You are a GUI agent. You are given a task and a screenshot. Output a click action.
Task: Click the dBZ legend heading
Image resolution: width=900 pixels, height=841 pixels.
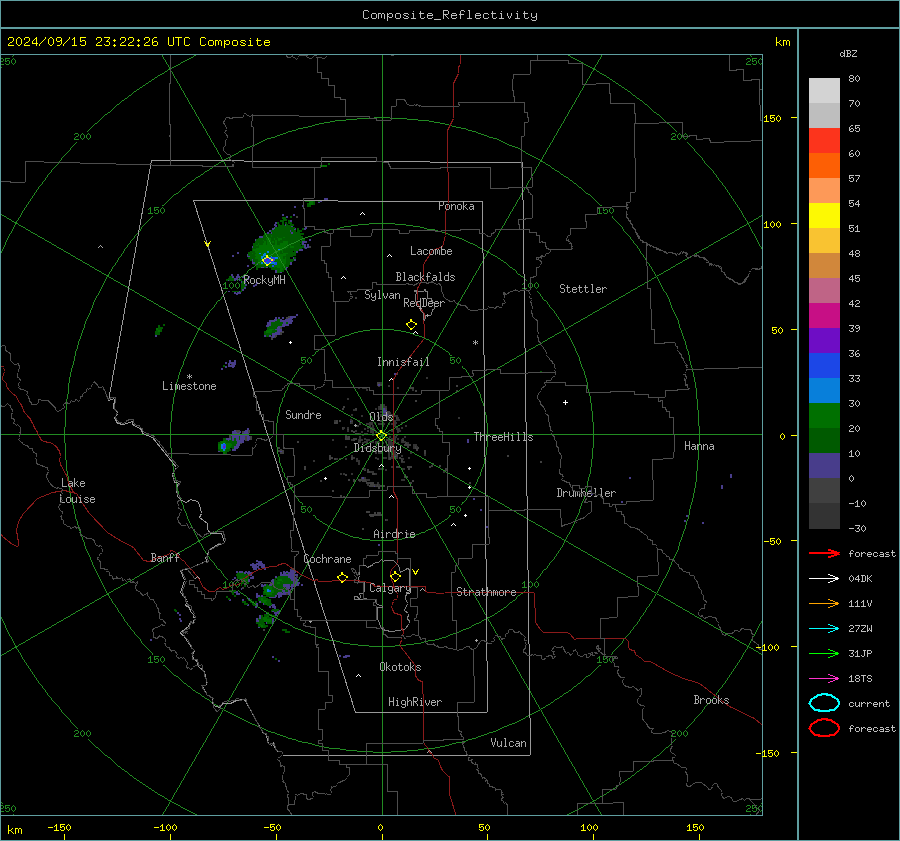[848, 53]
